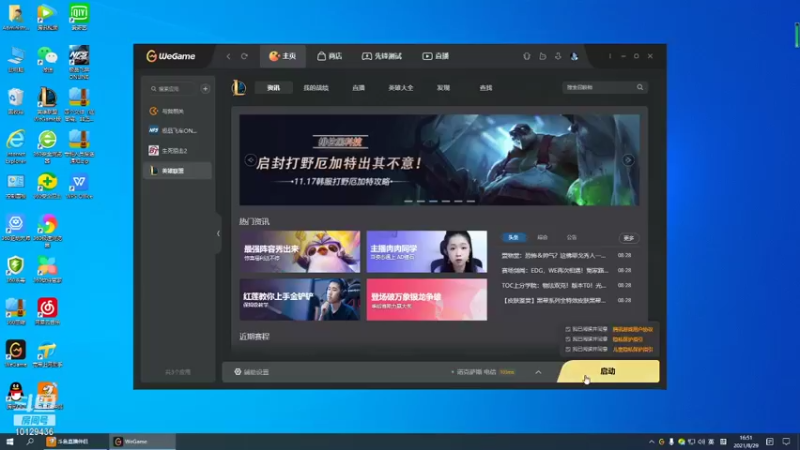The image size is (800, 450).
Task: Select the NetEase Cloud Music desktop icon
Action: pyautogui.click(x=47, y=311)
